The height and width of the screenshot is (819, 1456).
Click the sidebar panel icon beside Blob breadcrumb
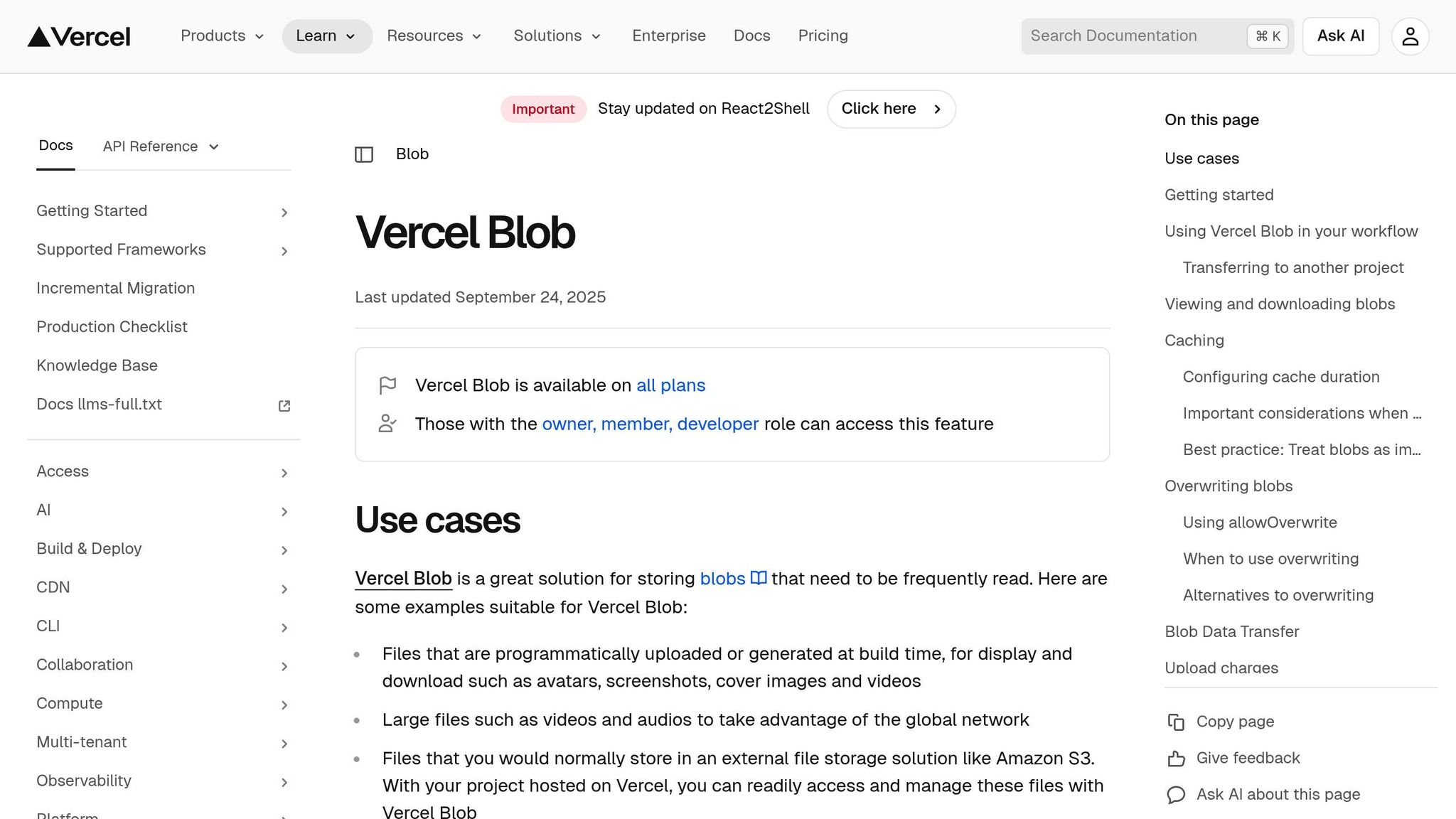pos(364,154)
